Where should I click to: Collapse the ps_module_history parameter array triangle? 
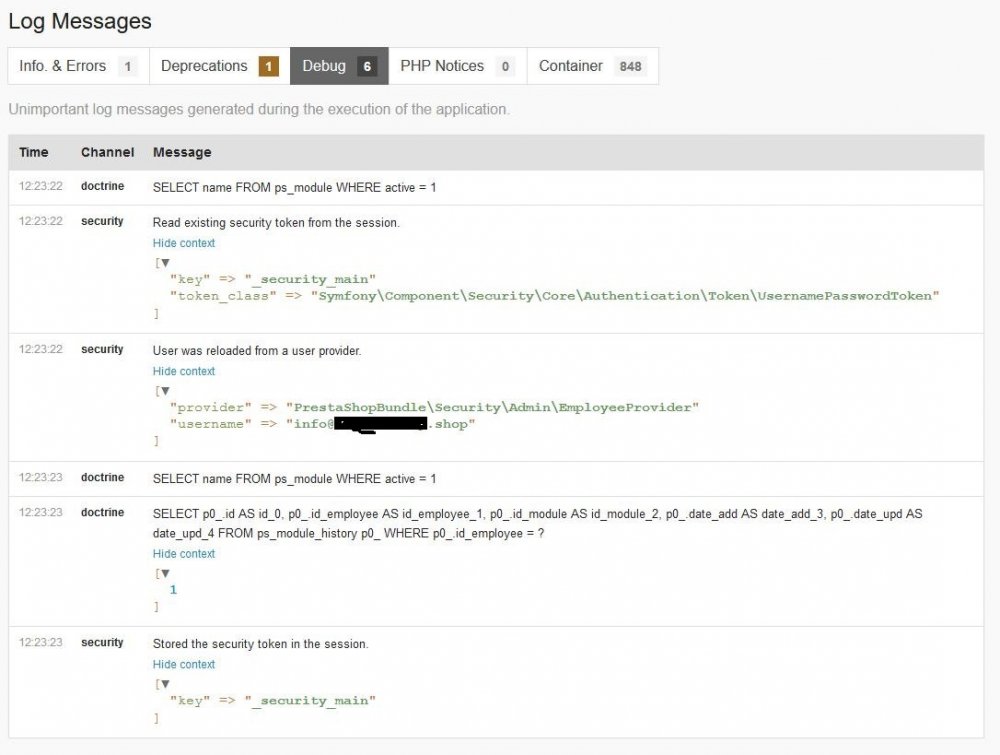coord(165,573)
